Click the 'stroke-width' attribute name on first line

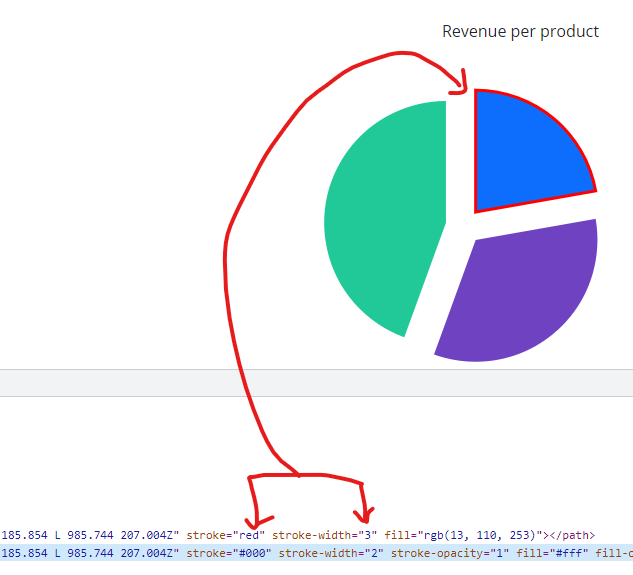point(309,534)
